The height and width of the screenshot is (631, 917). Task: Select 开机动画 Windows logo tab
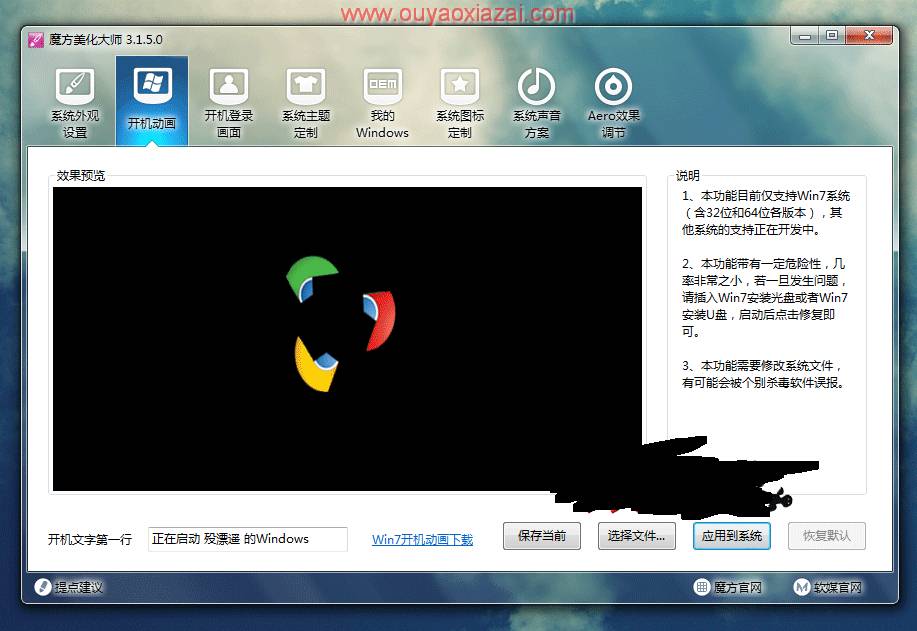coord(152,101)
